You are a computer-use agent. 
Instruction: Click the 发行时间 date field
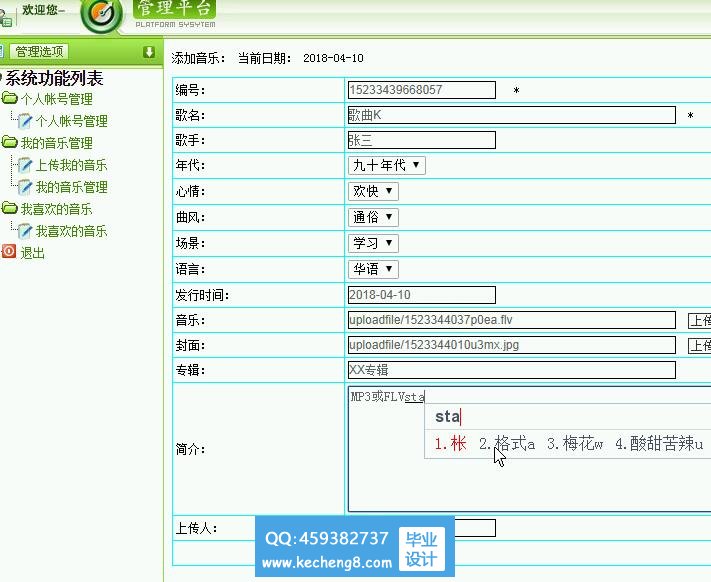tap(422, 295)
